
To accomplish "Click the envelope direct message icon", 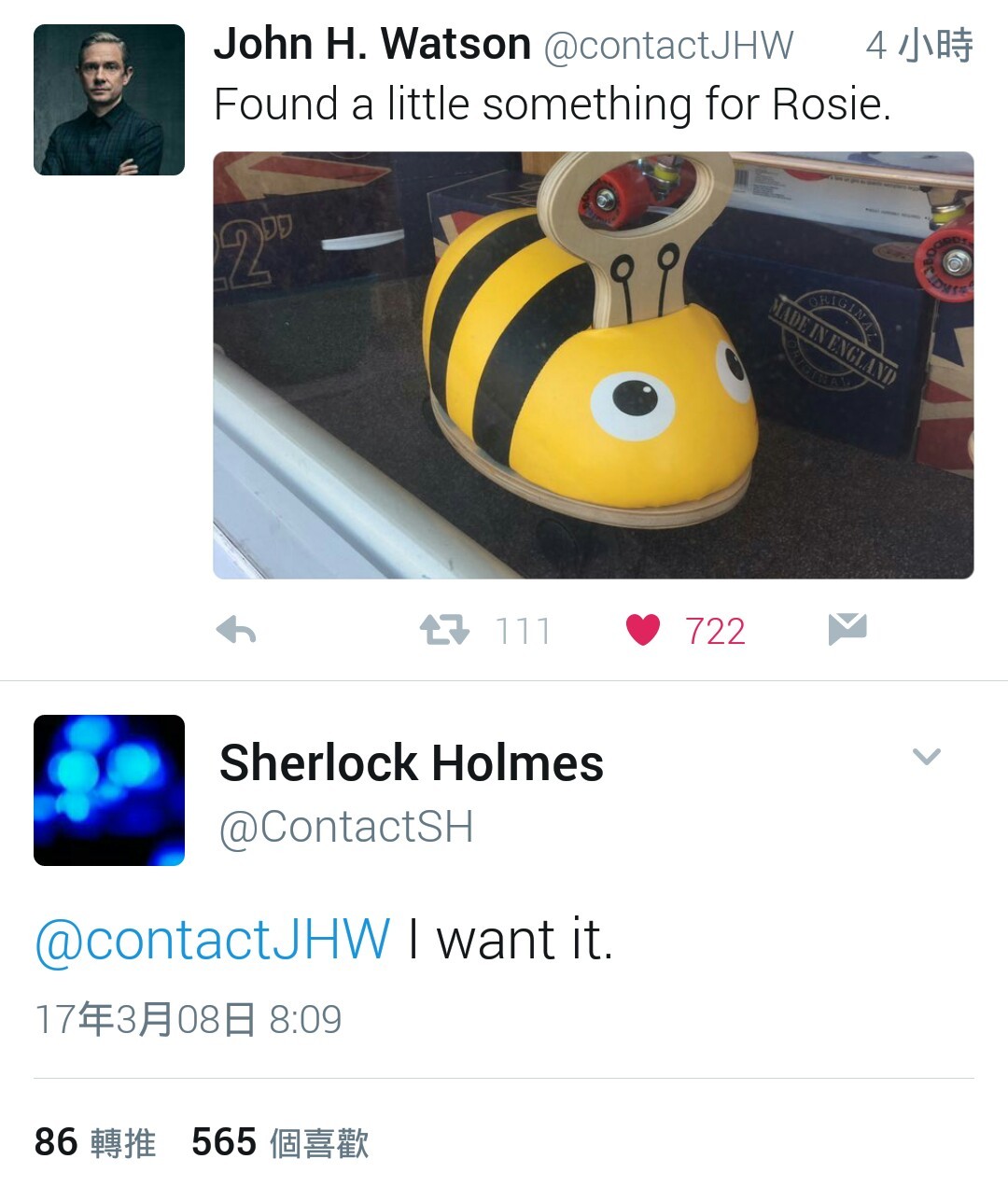I will tap(847, 630).
